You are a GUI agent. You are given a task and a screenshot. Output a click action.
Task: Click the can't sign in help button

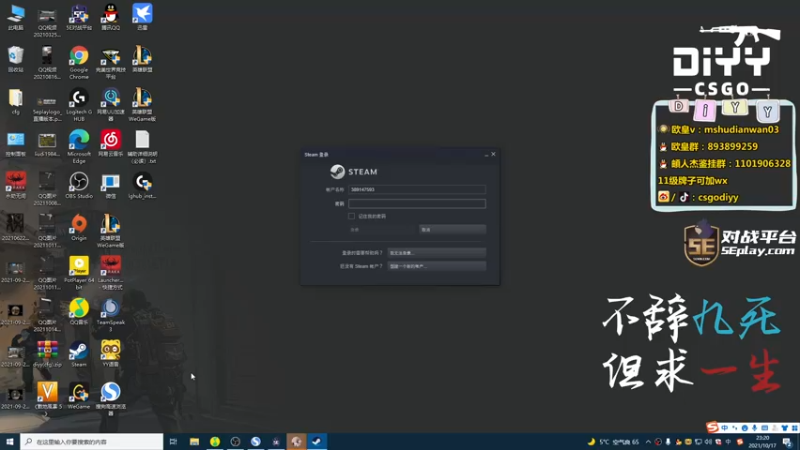coord(436,253)
